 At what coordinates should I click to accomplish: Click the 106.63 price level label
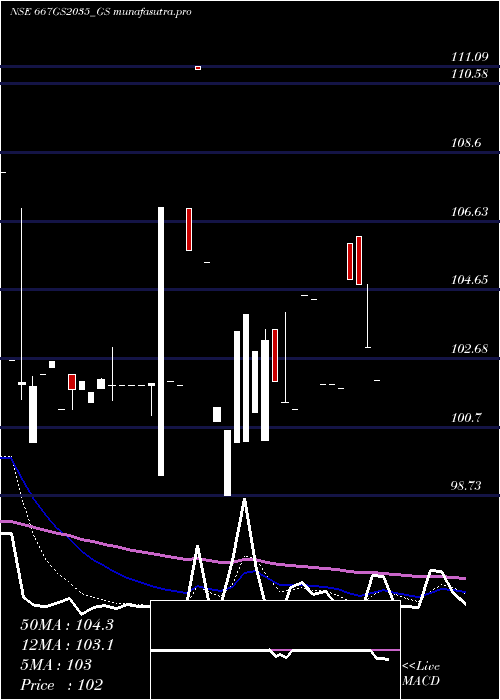pyautogui.click(x=470, y=212)
